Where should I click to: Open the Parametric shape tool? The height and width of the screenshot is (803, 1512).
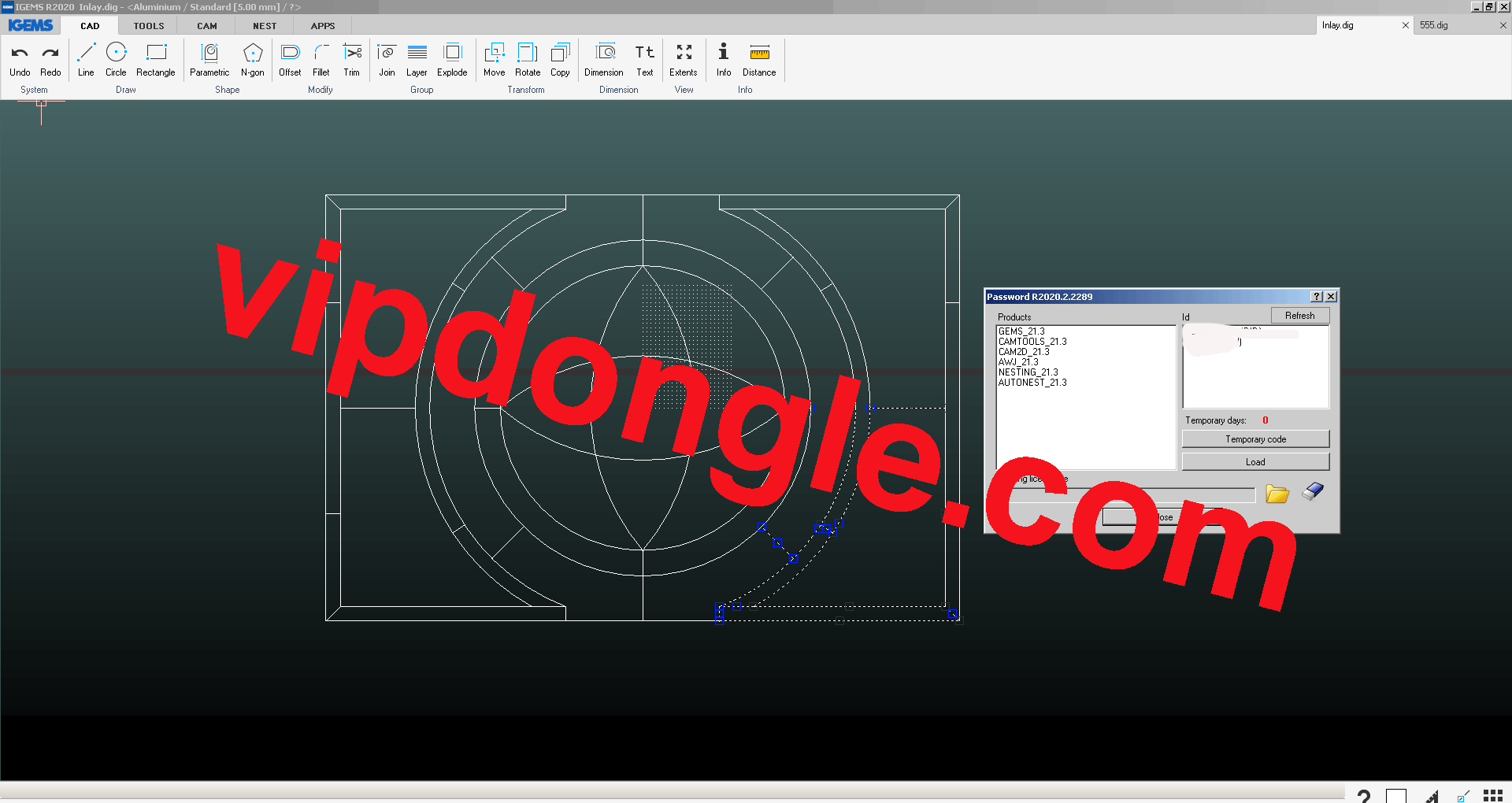point(209,60)
